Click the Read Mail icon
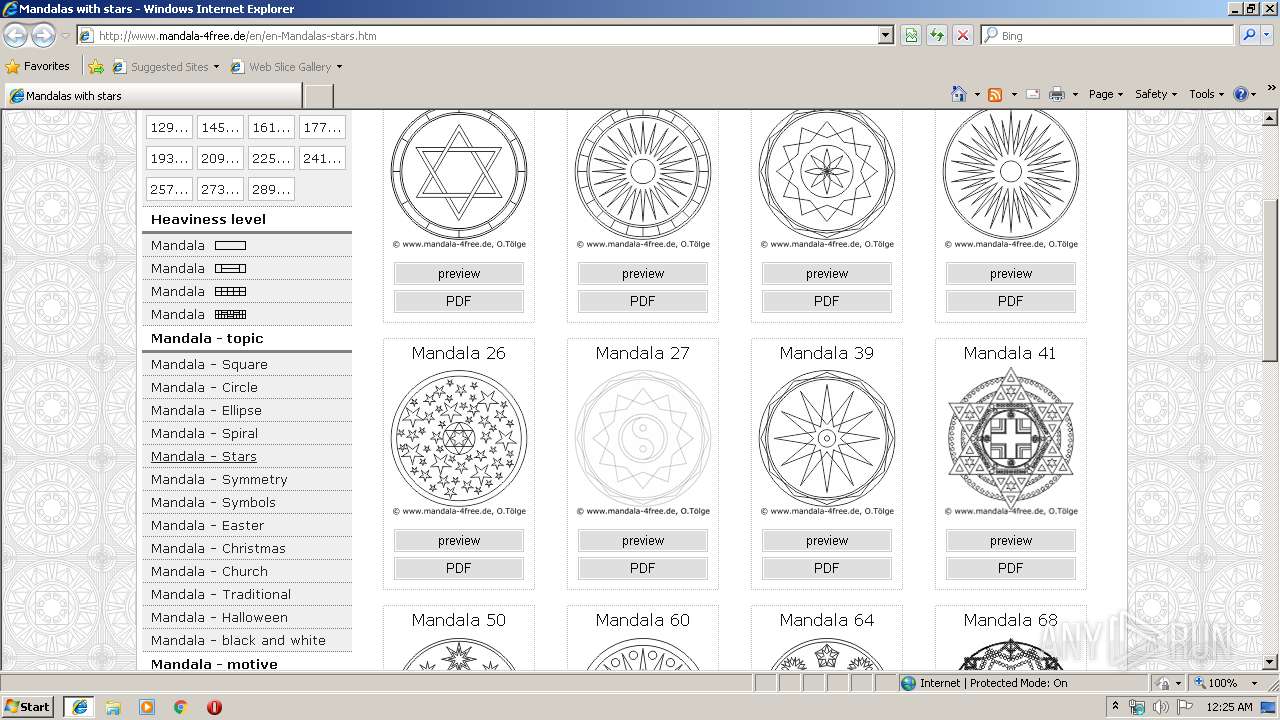1280x720 pixels. (x=1033, y=94)
